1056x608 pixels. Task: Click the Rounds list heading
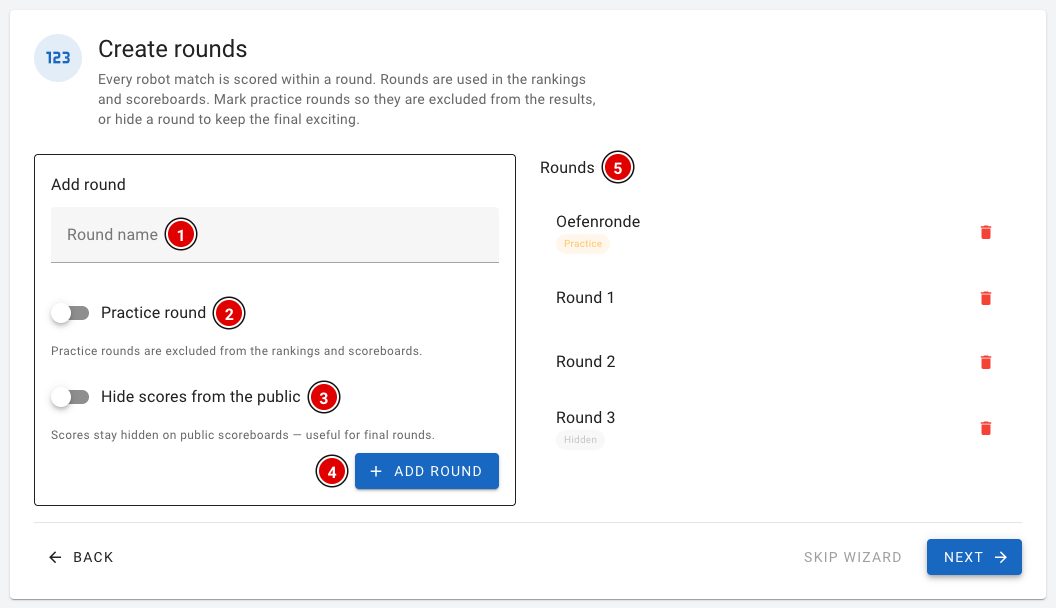(567, 168)
